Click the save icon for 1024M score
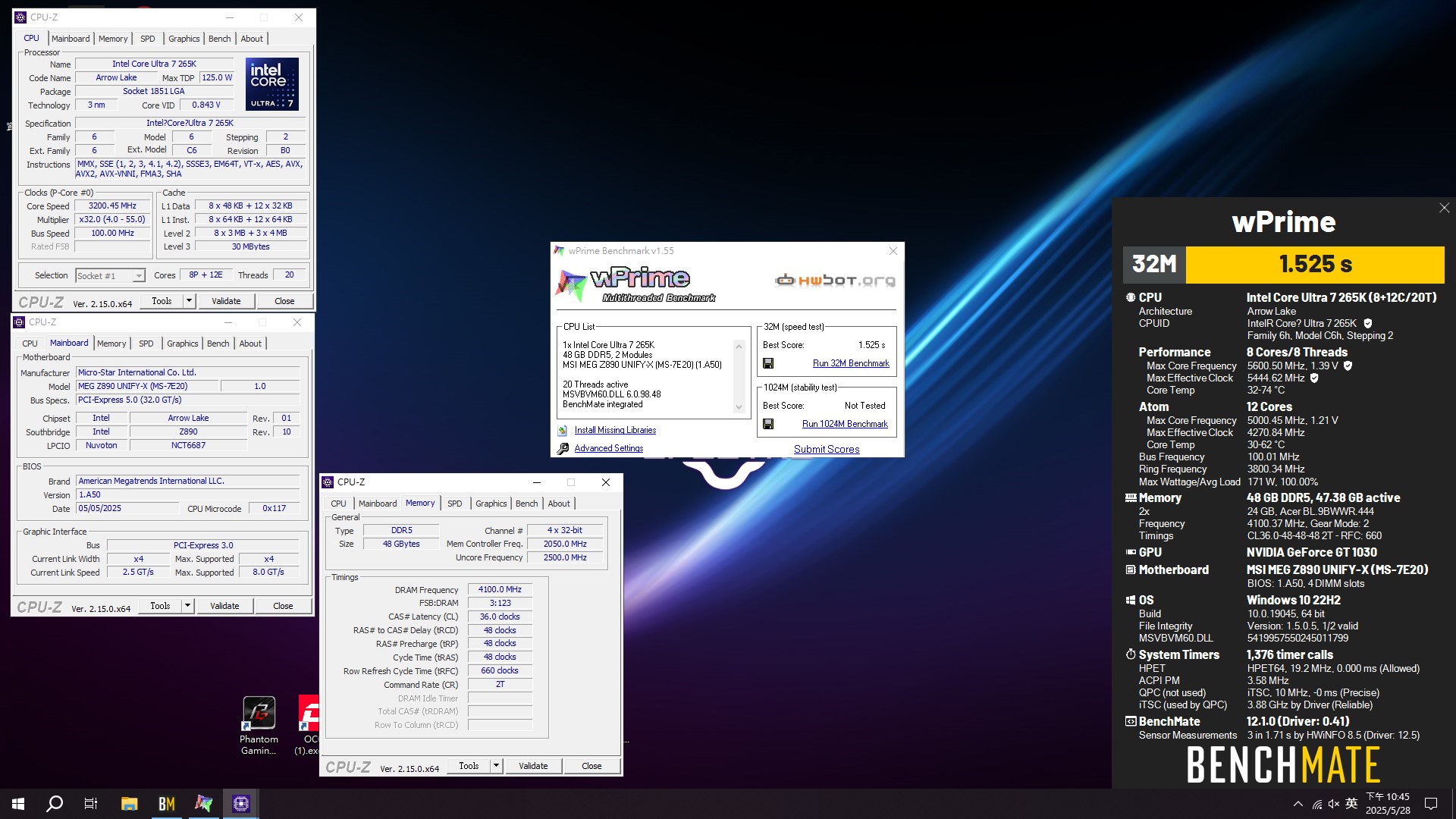The height and width of the screenshot is (819, 1456). pos(768,424)
